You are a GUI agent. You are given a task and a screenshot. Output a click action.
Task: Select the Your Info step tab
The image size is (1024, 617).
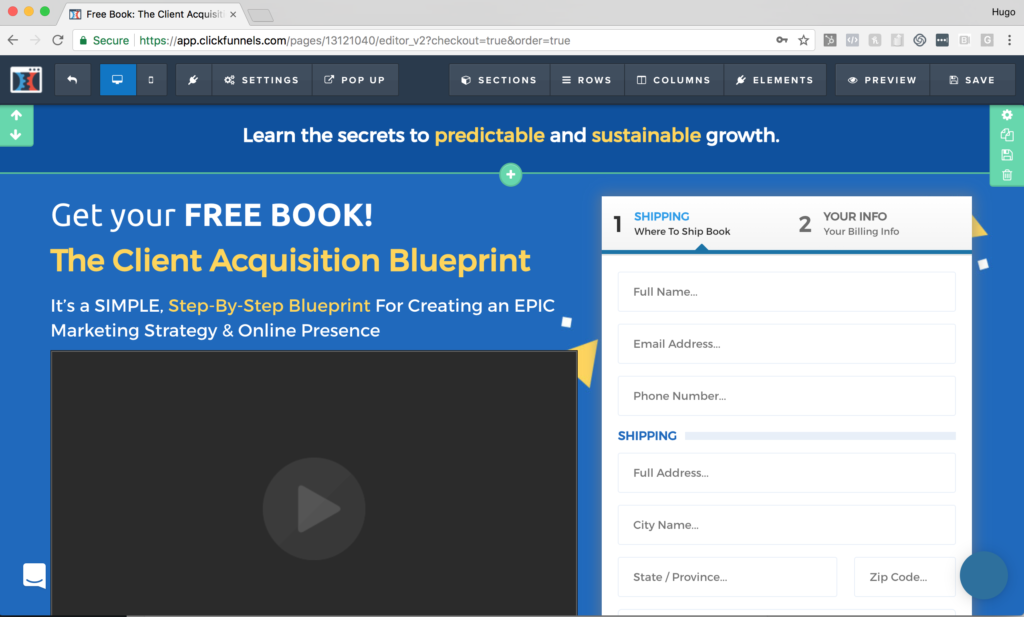849,223
